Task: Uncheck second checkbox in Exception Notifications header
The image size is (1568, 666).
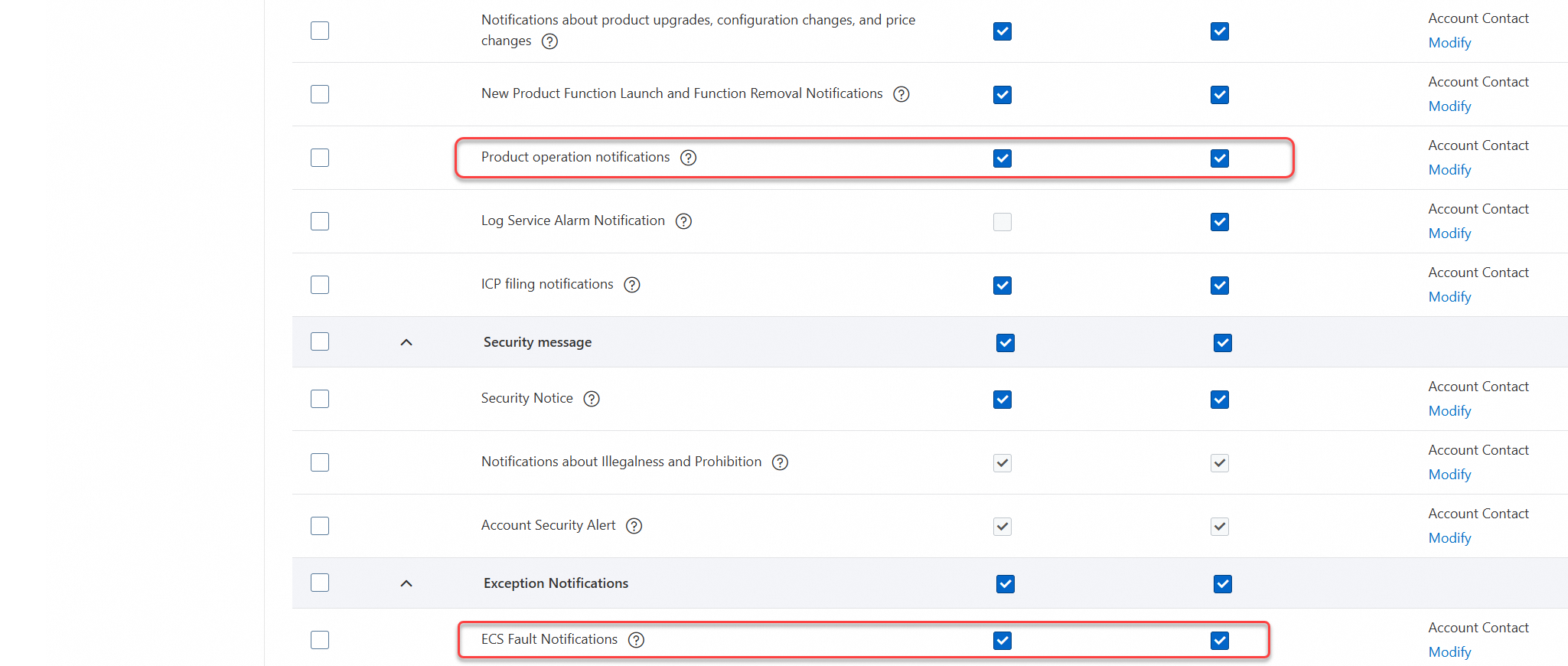Action: [x=1223, y=584]
